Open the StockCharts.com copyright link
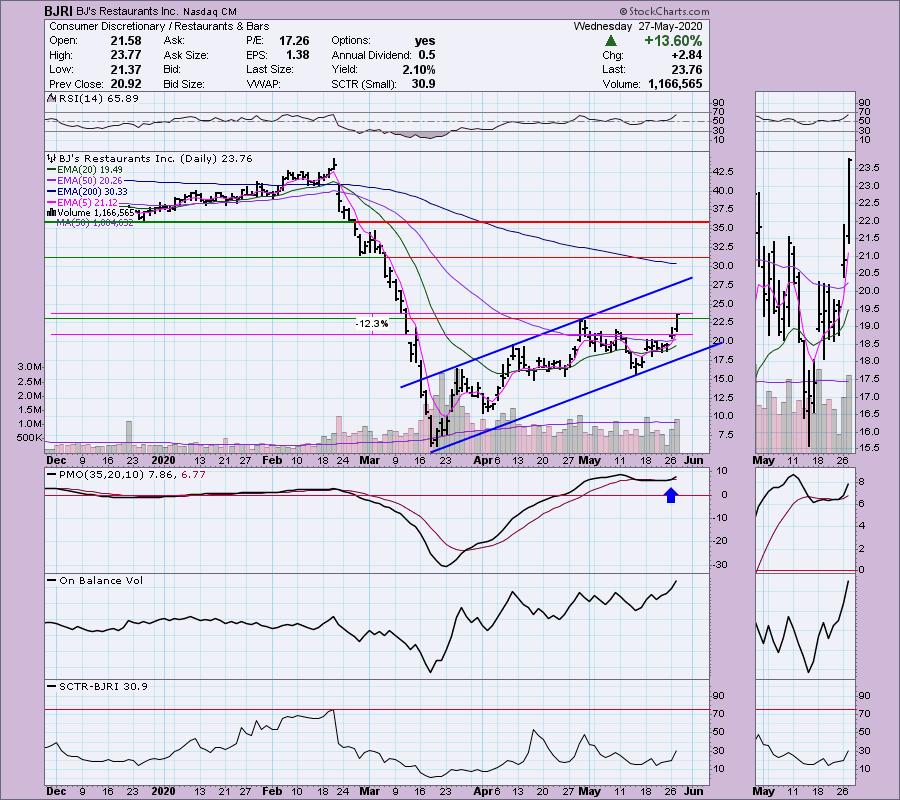 pos(664,11)
